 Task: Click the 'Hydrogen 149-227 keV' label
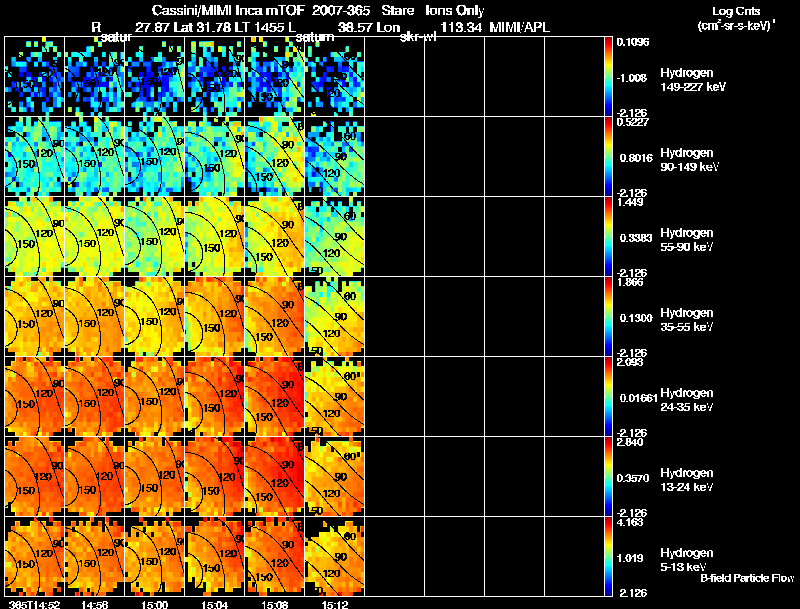click(x=693, y=80)
